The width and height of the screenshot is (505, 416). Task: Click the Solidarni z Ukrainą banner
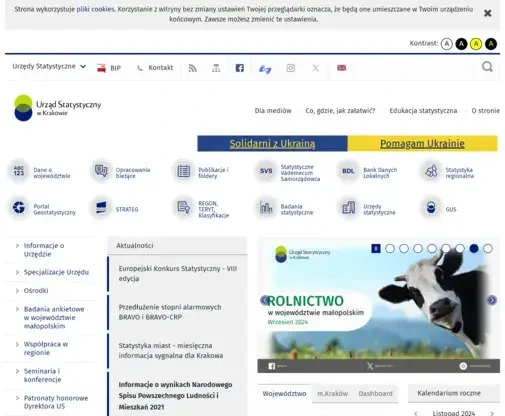pyautogui.click(x=272, y=144)
